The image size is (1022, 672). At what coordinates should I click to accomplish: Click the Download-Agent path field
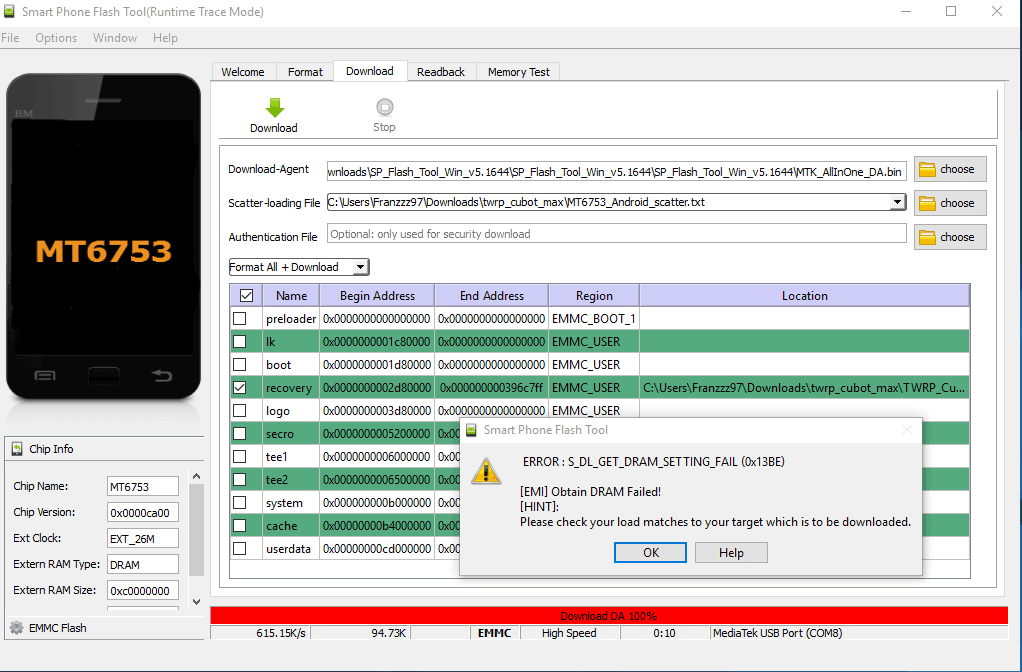(x=617, y=171)
